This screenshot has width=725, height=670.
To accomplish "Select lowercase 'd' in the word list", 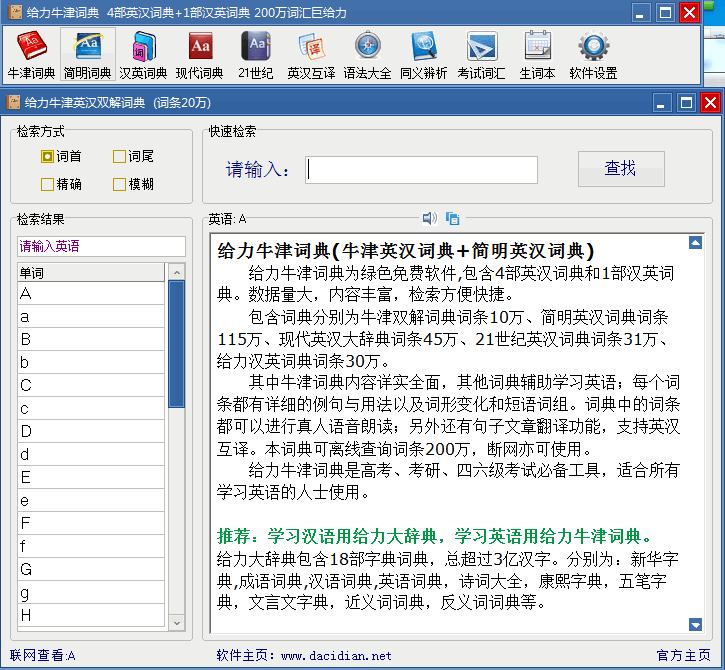I will 91,454.
